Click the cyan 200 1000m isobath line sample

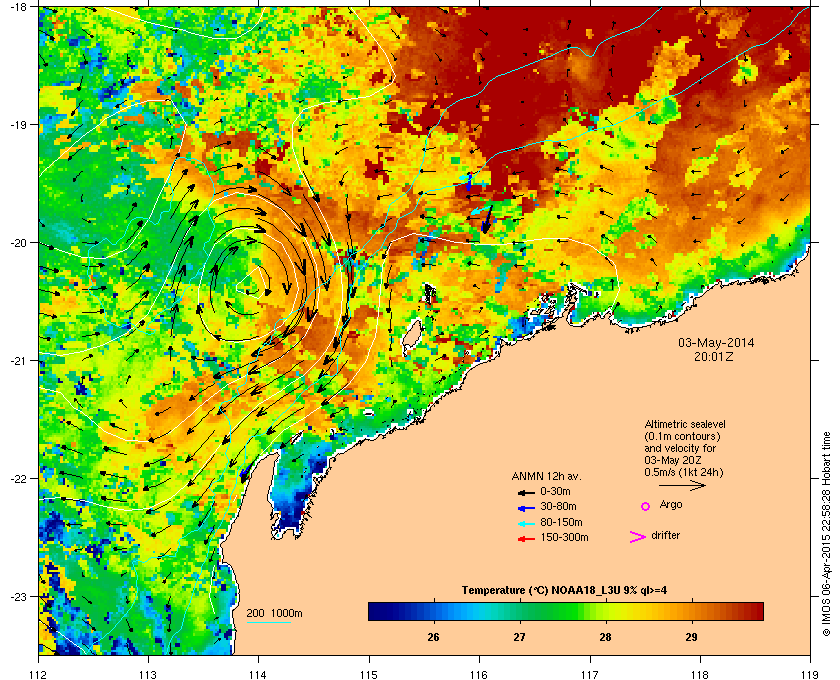pos(268,623)
